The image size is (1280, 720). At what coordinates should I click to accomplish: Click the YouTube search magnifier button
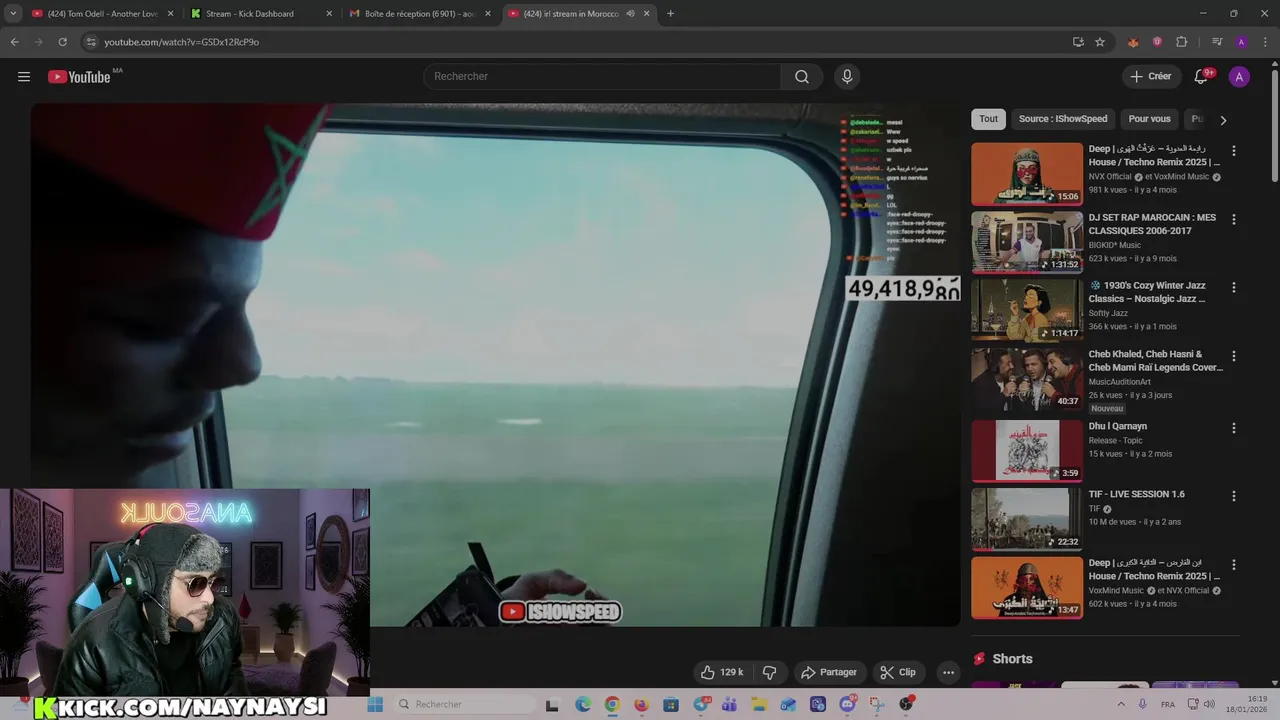point(802,77)
